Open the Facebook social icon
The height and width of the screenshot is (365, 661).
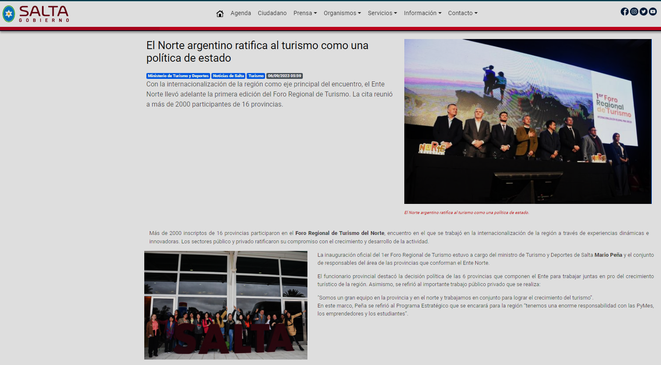(624, 12)
